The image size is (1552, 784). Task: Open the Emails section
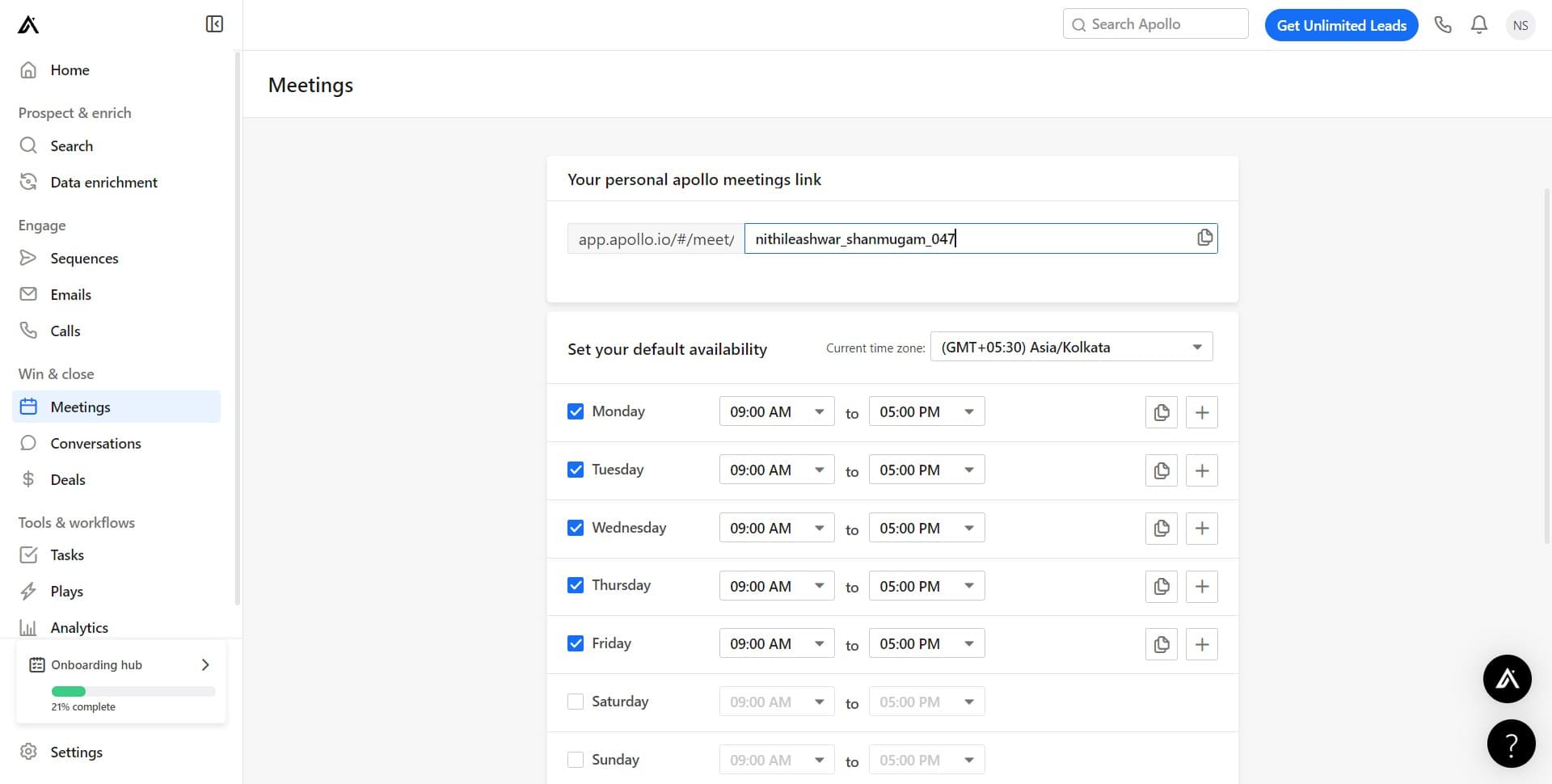pyautogui.click(x=116, y=294)
